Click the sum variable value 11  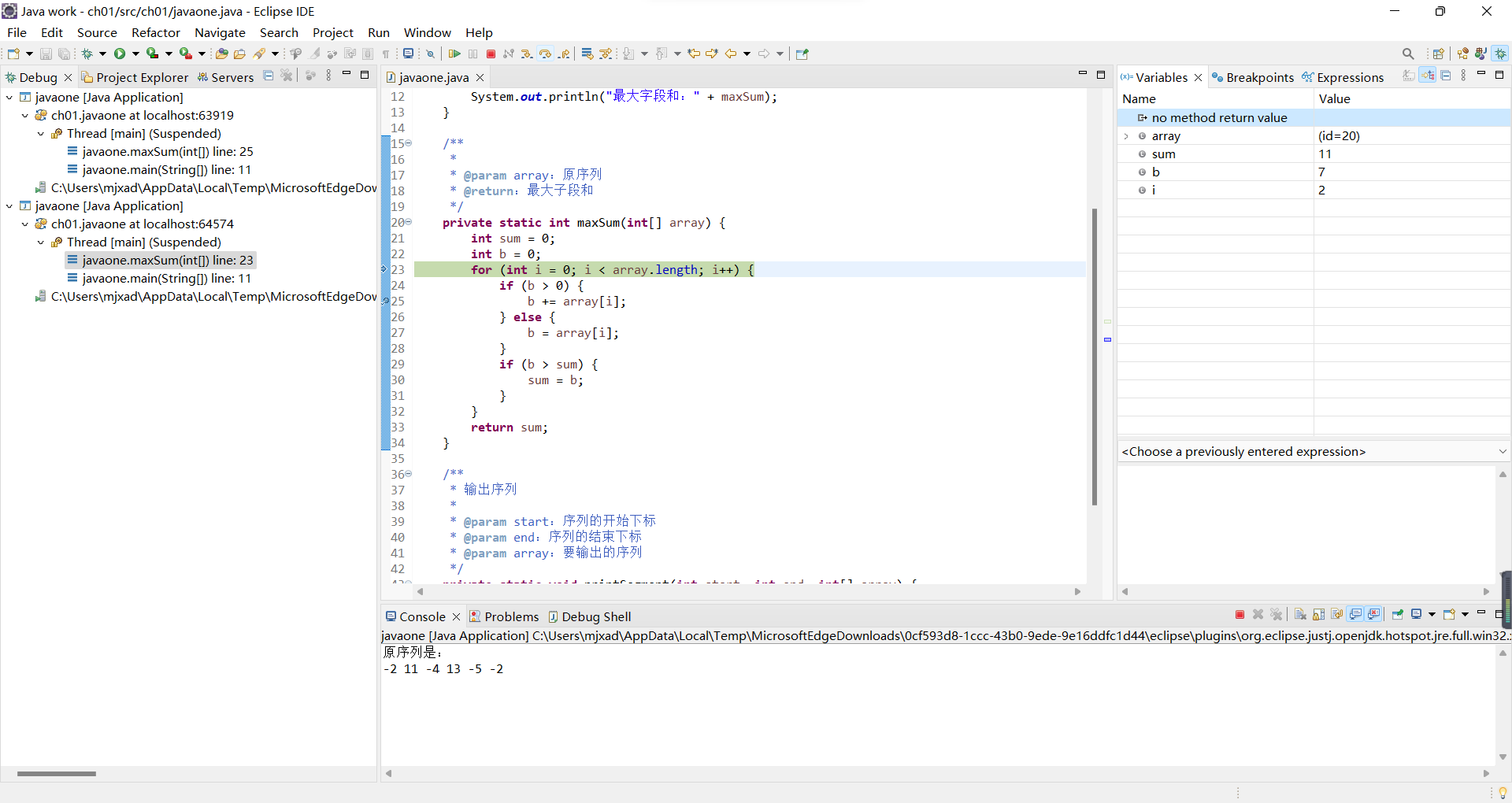[x=1325, y=154]
